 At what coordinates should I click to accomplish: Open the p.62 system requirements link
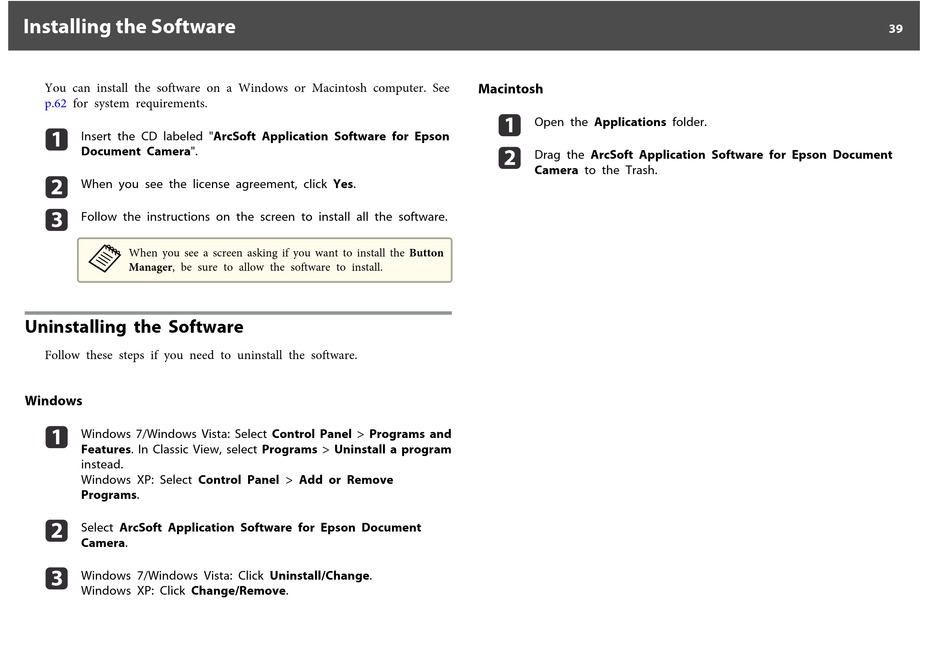click(x=55, y=104)
